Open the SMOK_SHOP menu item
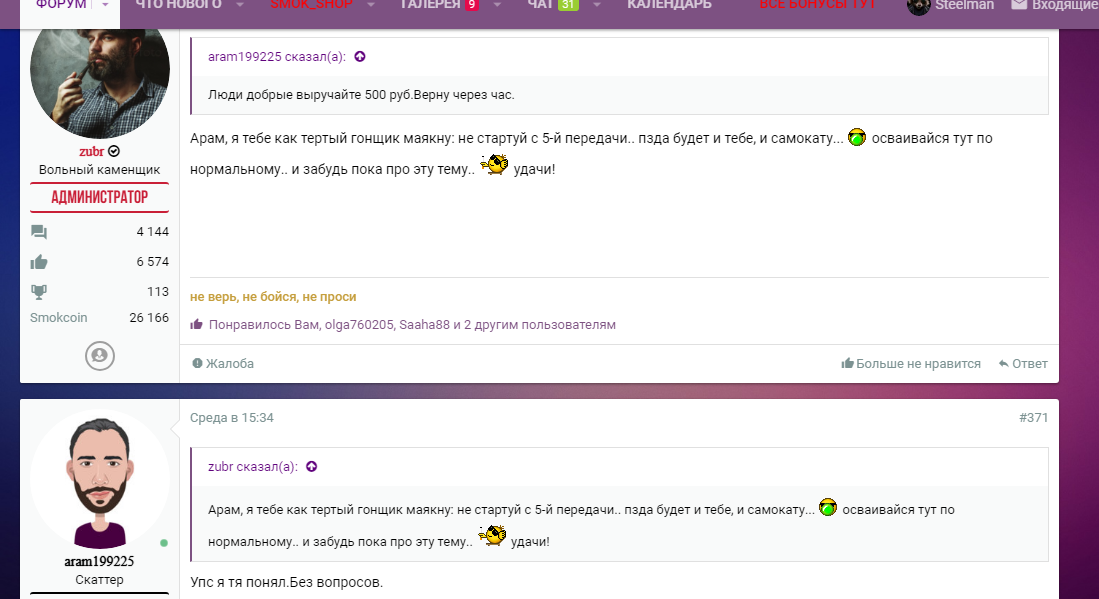This screenshot has width=1099, height=599. (x=311, y=5)
